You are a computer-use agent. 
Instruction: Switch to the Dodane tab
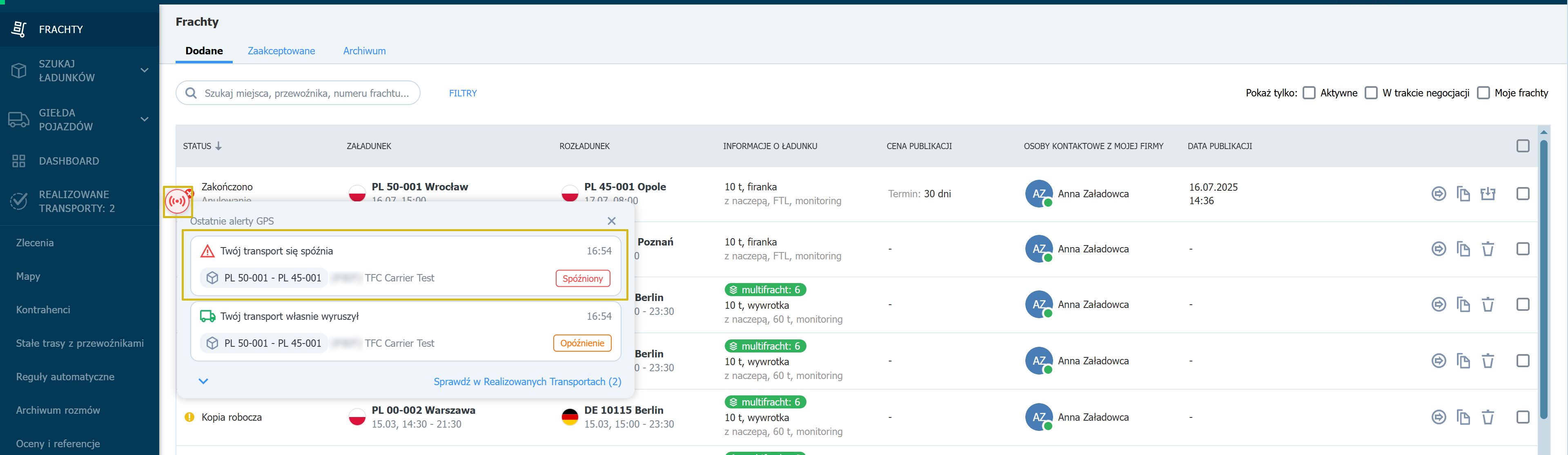[x=204, y=51]
